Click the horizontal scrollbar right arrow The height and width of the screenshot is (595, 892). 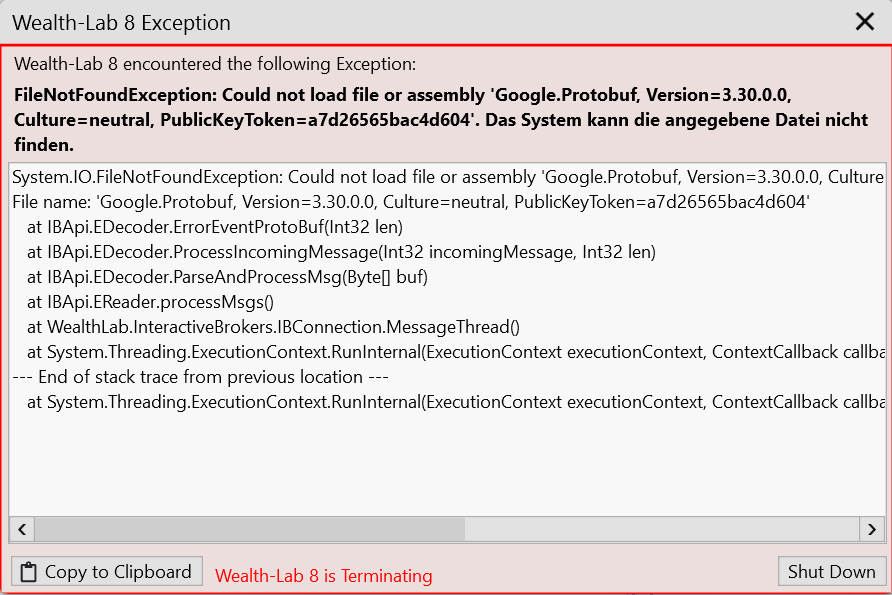click(872, 529)
